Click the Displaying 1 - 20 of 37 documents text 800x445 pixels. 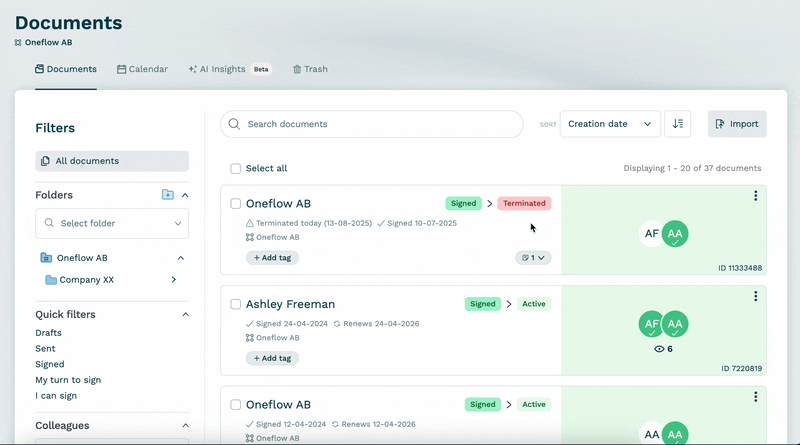[692, 168]
